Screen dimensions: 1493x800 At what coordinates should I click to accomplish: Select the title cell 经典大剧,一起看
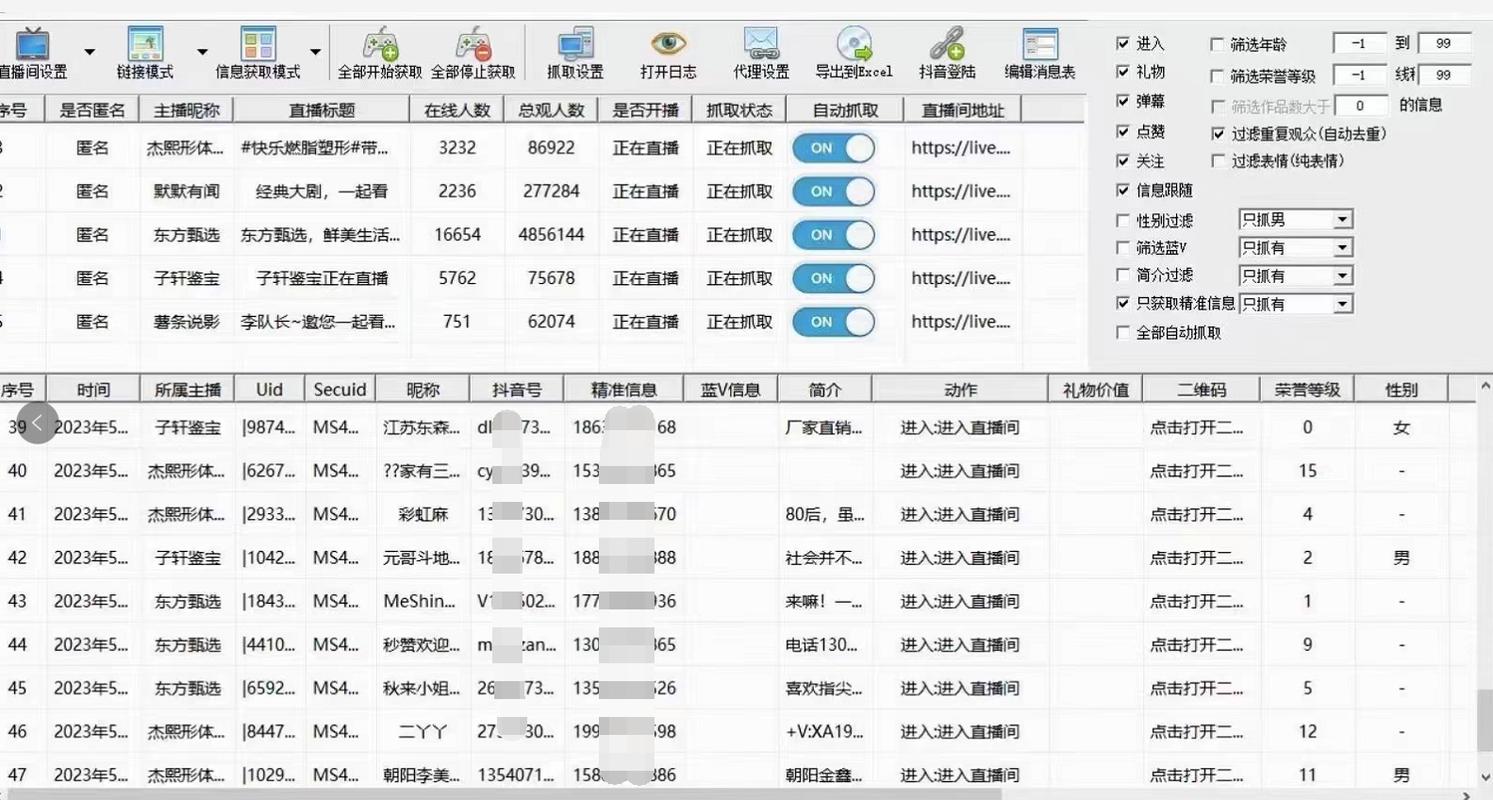[322, 191]
